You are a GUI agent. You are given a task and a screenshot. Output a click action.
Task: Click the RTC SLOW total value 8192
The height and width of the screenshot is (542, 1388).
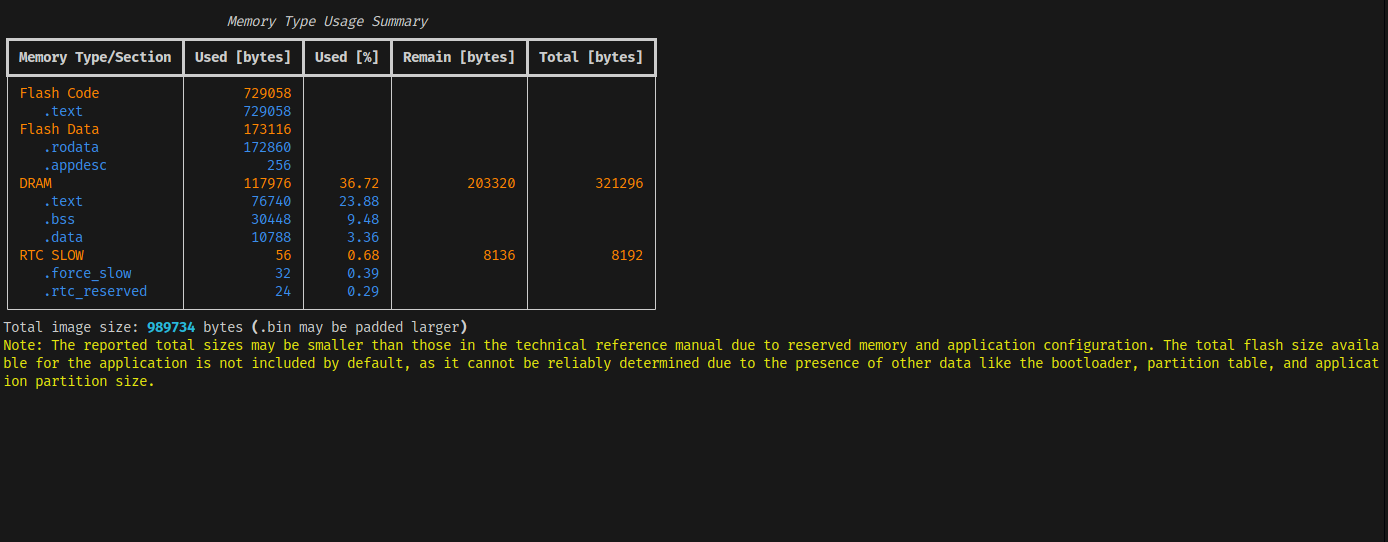coord(627,255)
